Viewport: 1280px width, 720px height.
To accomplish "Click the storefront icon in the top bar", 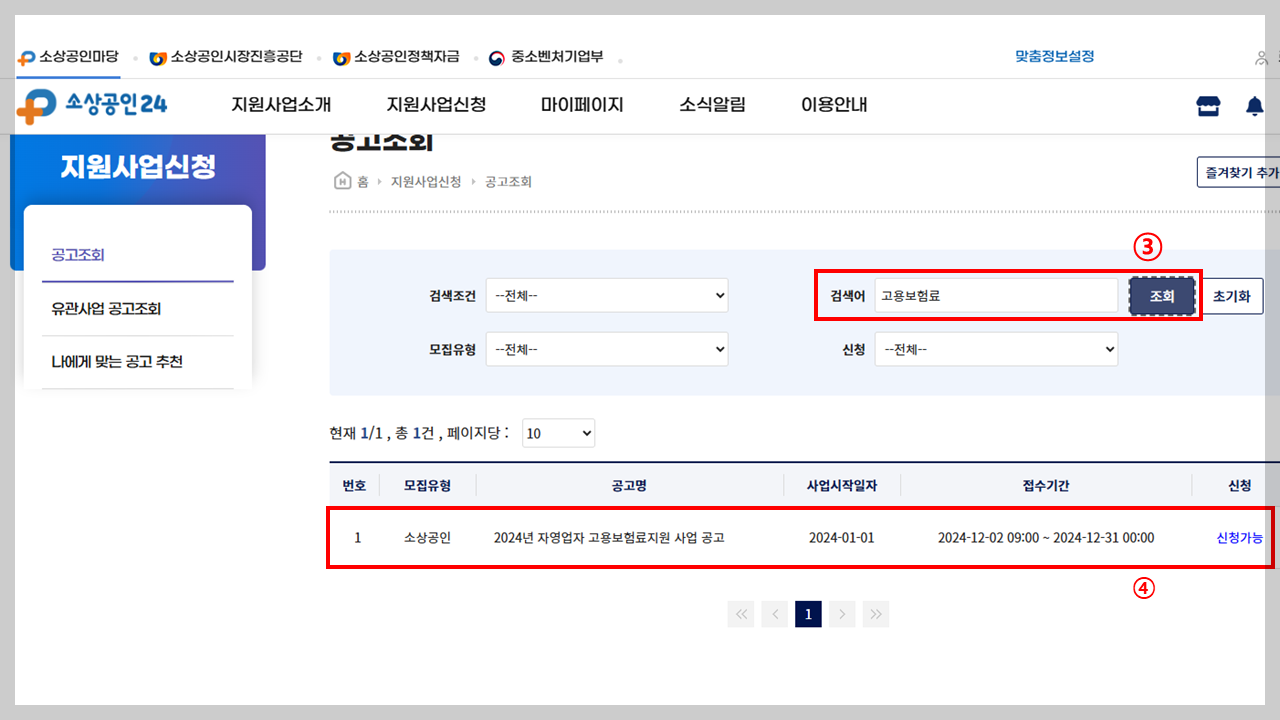I will (1208, 105).
